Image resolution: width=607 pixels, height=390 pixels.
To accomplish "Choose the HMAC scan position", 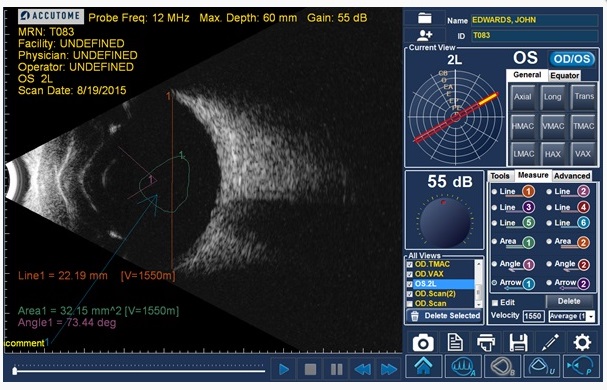I will 523,126.
